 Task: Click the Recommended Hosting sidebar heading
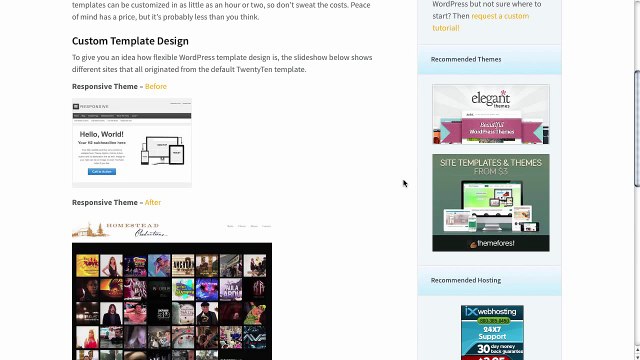pos(466,280)
